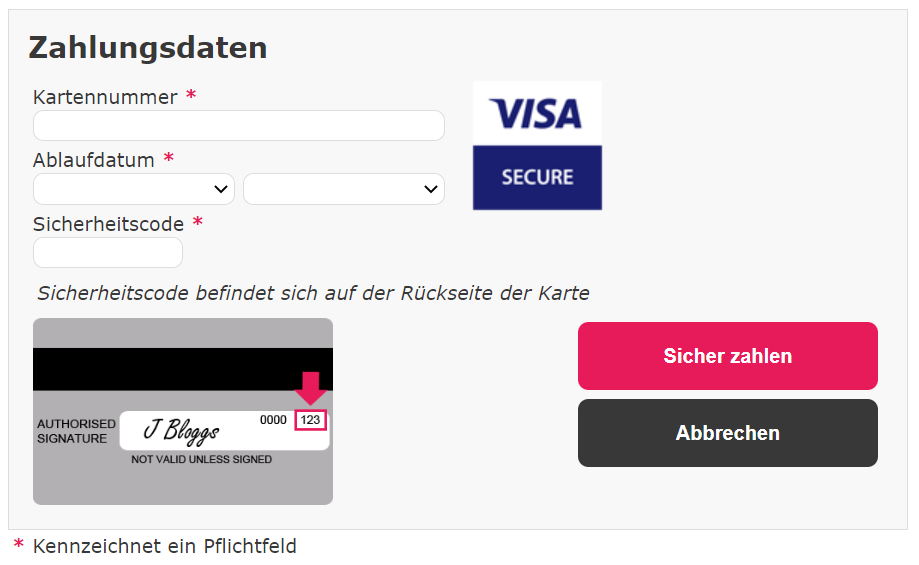The width and height of the screenshot is (919, 565).
Task: Open the expiry month dropdown
Action: [134, 189]
